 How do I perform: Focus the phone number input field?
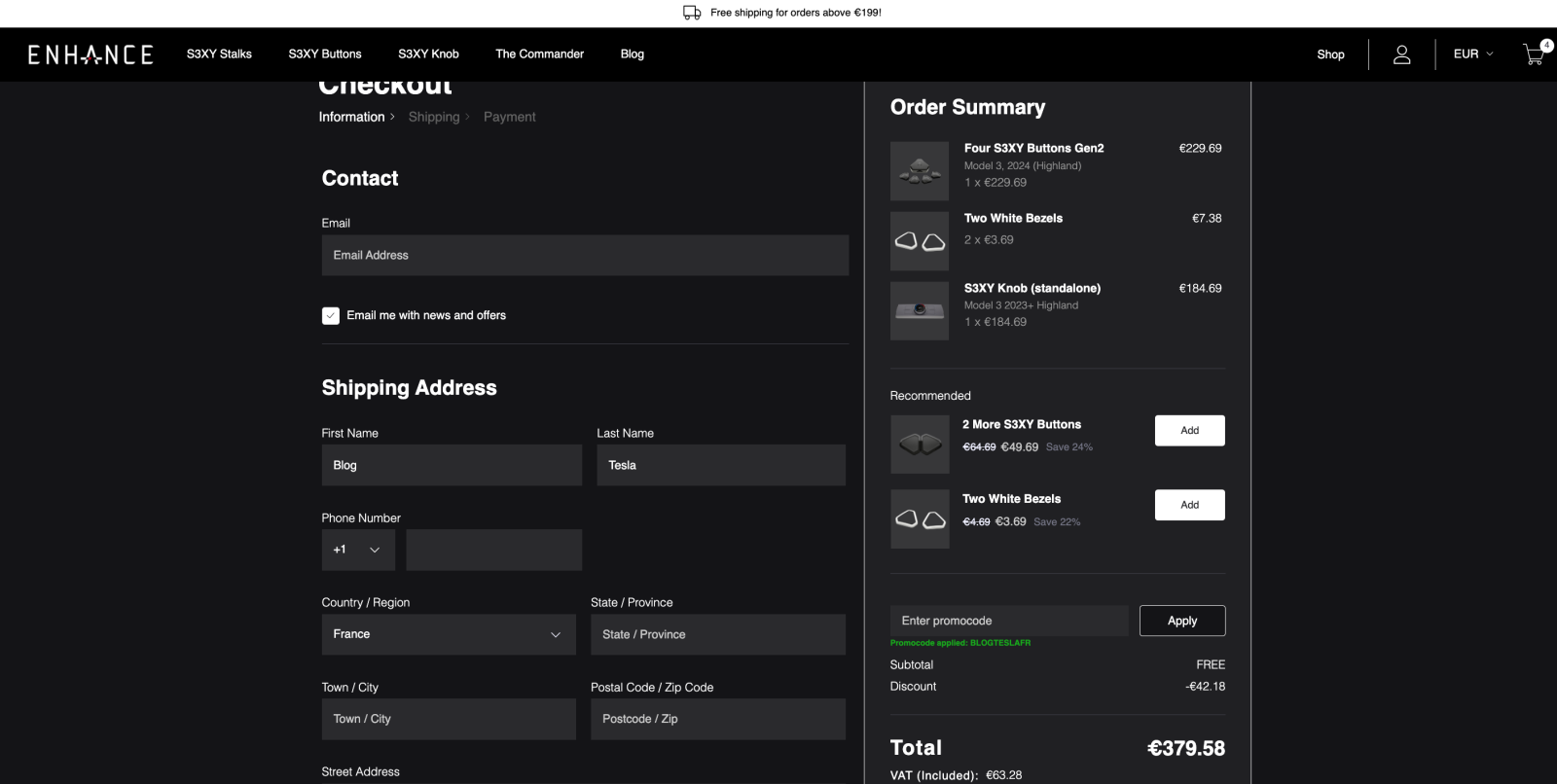point(494,550)
